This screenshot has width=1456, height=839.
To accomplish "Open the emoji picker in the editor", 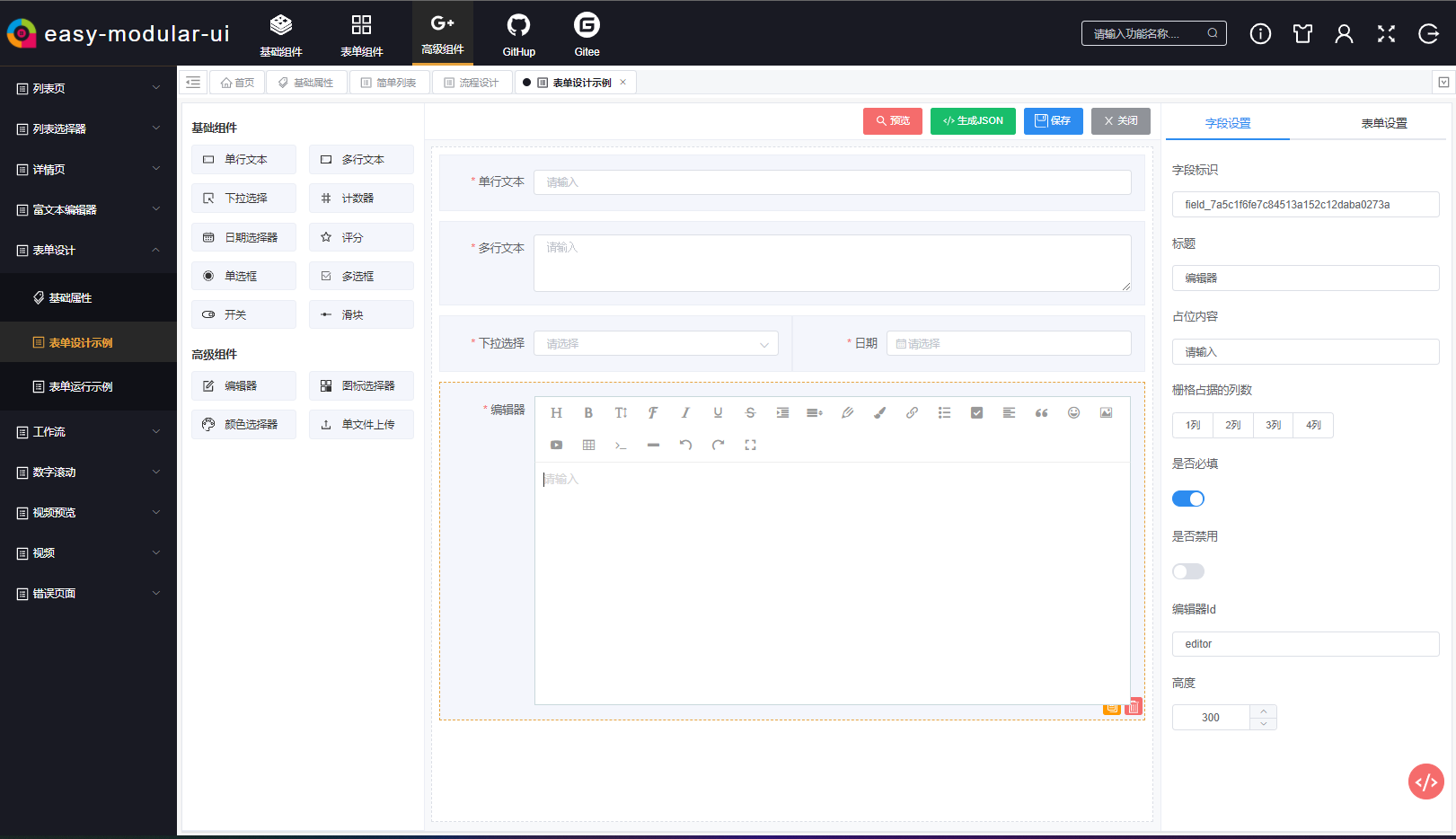I will tap(1073, 412).
